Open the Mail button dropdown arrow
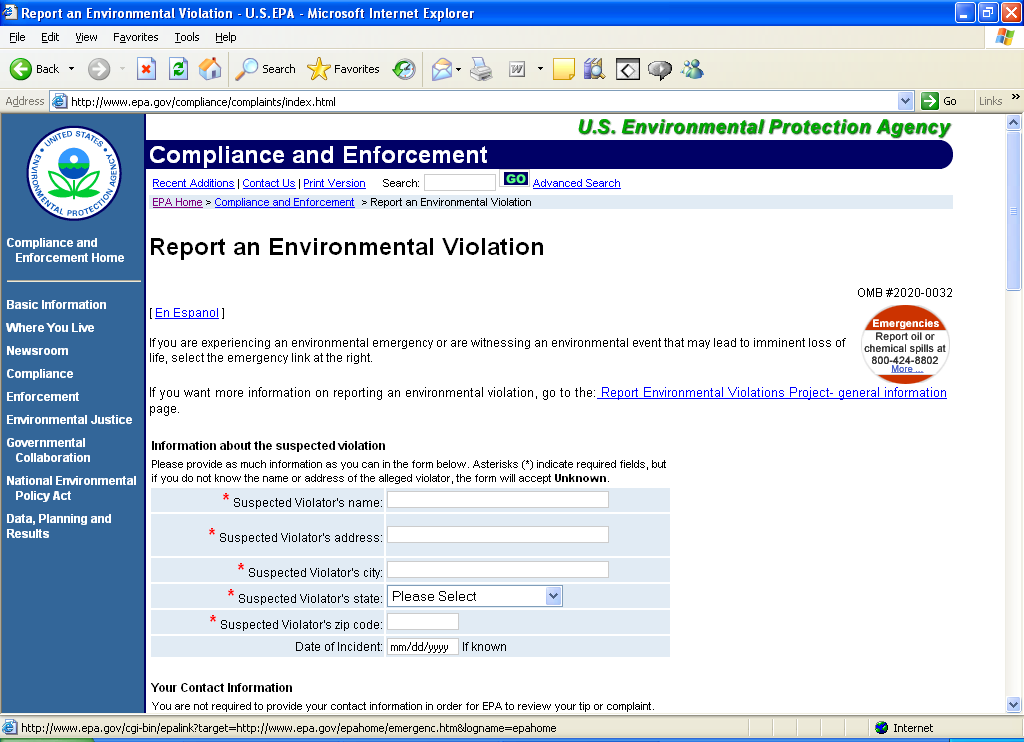Viewport: 1024px width, 742px height. [x=458, y=69]
